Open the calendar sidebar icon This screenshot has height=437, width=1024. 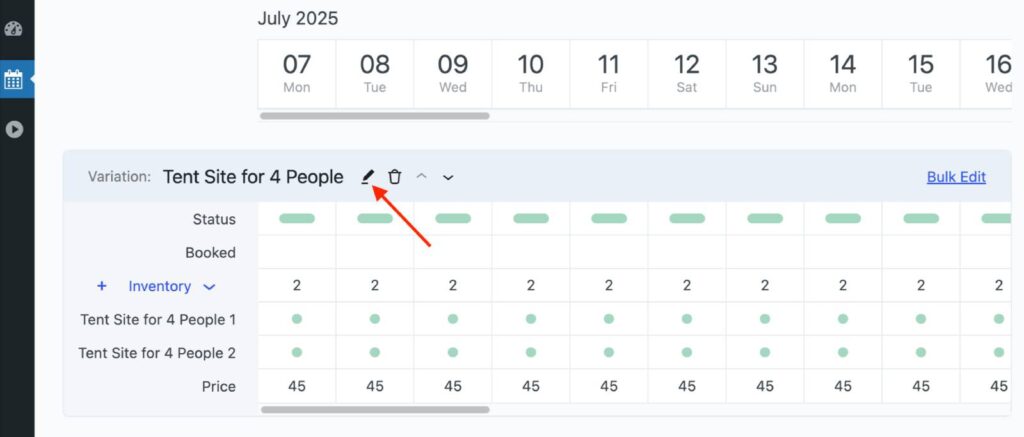[14, 79]
